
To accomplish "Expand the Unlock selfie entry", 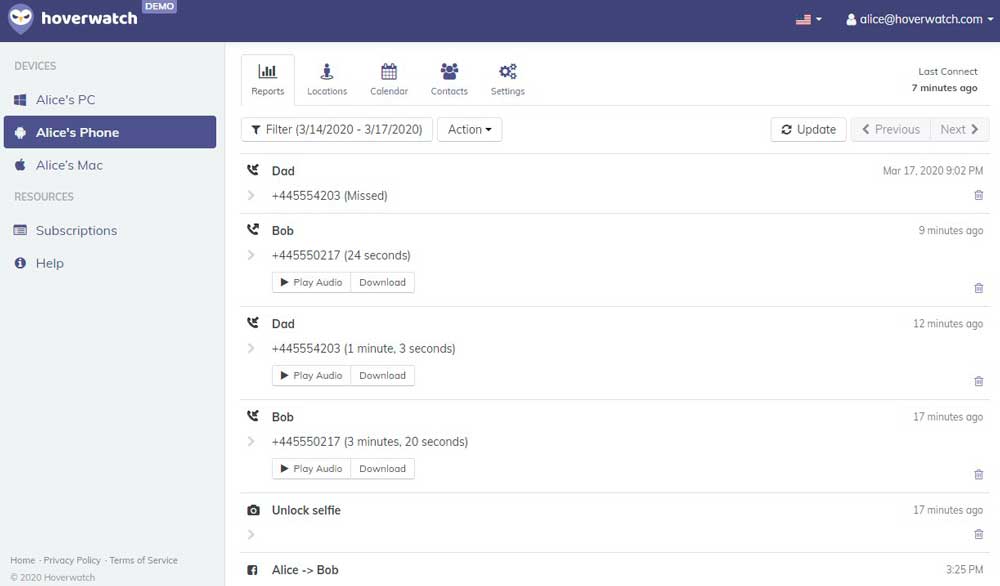I will pyautogui.click(x=251, y=535).
